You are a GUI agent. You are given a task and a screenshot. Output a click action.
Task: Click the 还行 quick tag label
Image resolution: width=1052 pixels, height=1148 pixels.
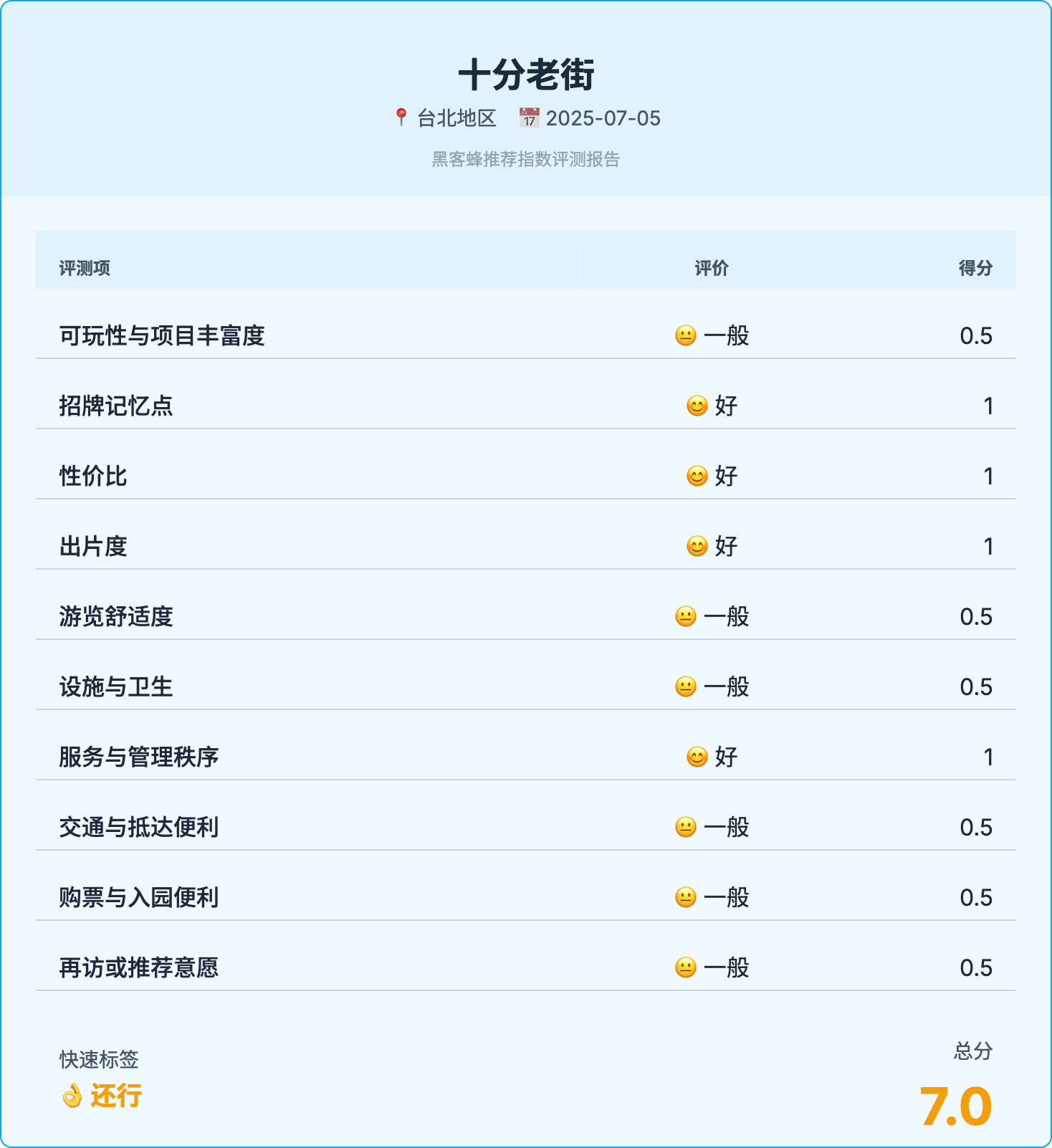click(x=116, y=1096)
